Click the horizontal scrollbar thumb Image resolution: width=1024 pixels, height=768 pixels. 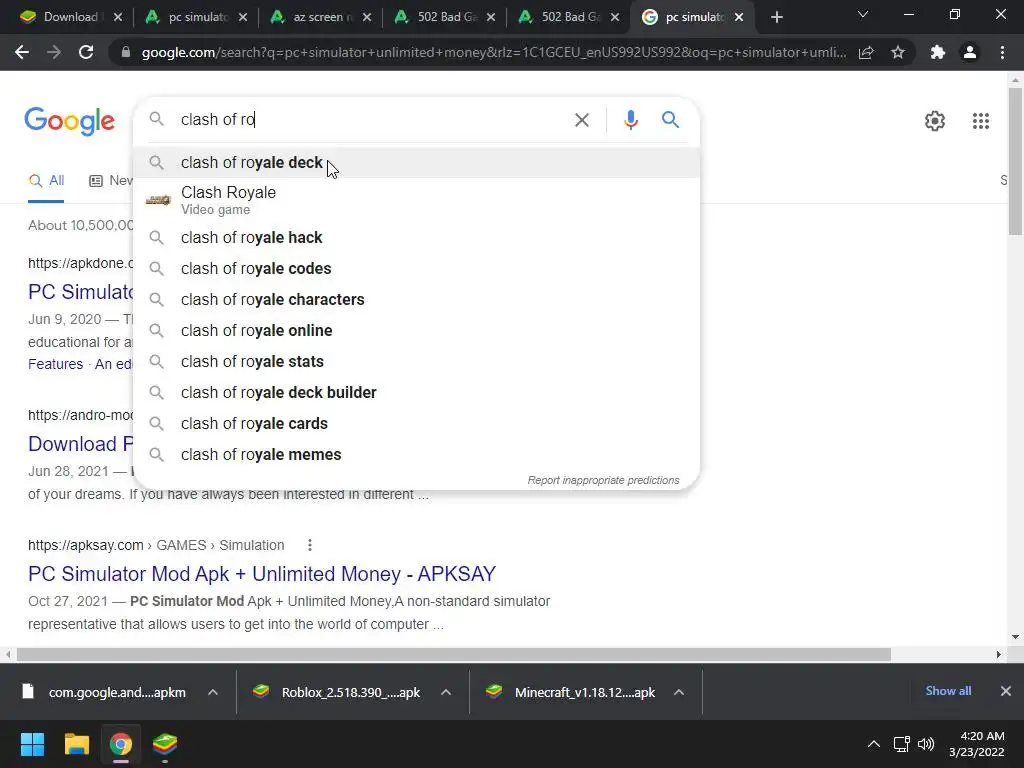point(454,654)
